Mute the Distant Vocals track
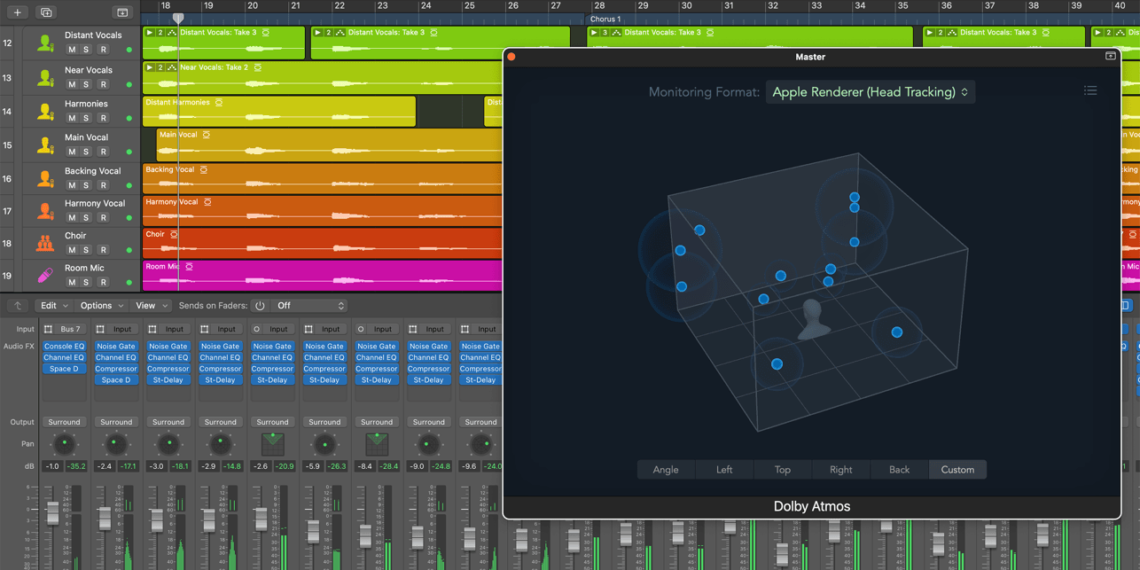 pyautogui.click(x=71, y=49)
